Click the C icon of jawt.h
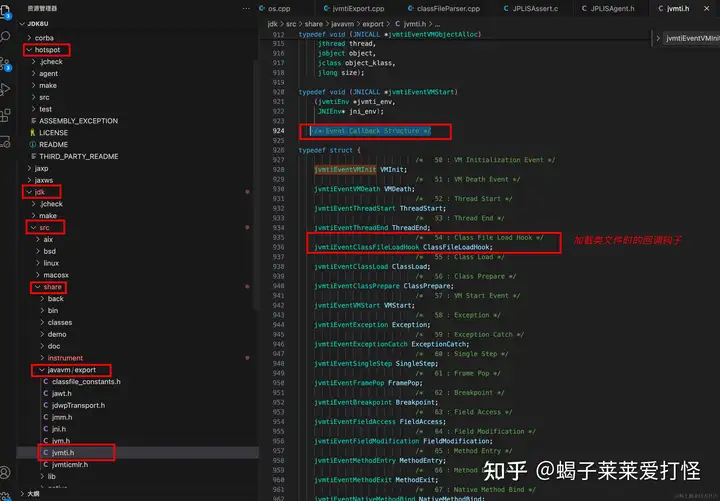The image size is (720, 501). pyautogui.click(x=45, y=394)
